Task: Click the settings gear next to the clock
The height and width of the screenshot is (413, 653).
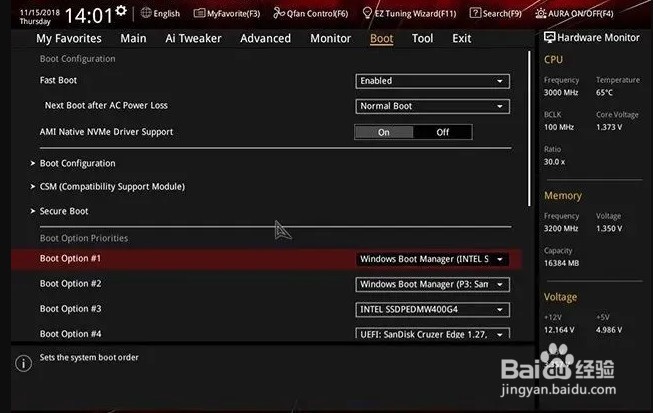Action: (x=121, y=11)
